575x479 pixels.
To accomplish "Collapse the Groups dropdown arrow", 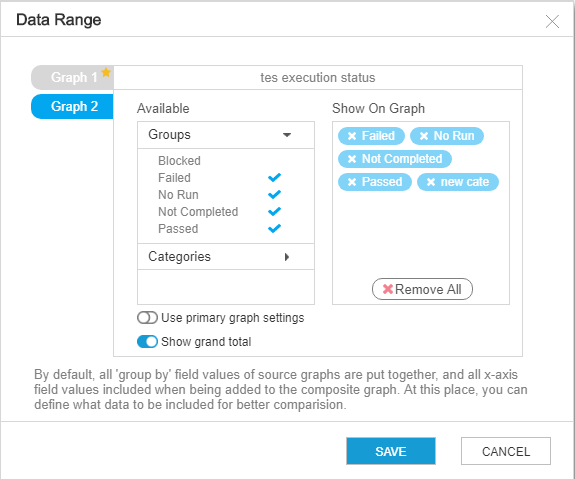I will [x=287, y=135].
